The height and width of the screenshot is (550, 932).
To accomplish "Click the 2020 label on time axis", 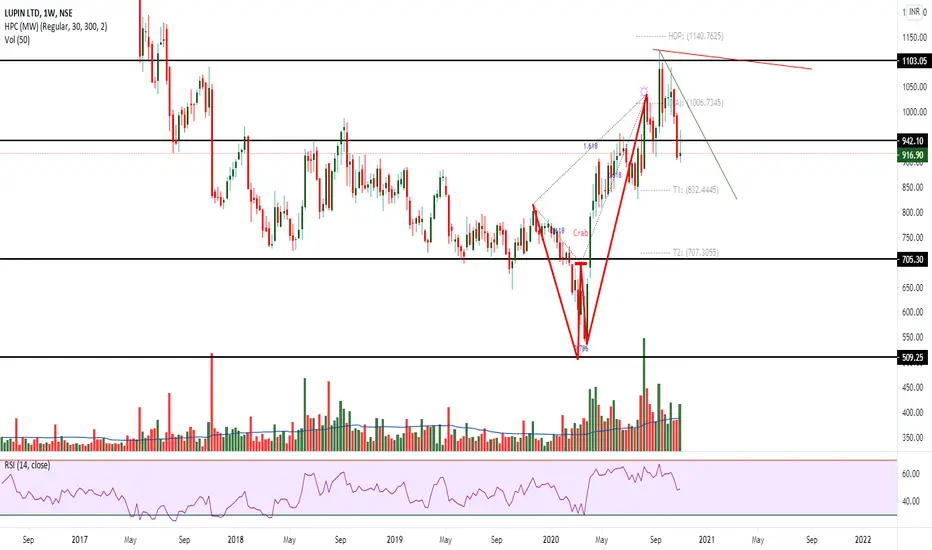I will click(551, 540).
